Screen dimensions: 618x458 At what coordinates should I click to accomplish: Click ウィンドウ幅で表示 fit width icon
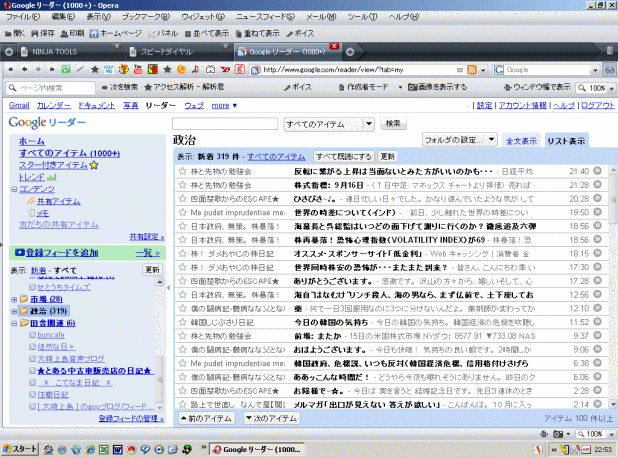click(508, 87)
